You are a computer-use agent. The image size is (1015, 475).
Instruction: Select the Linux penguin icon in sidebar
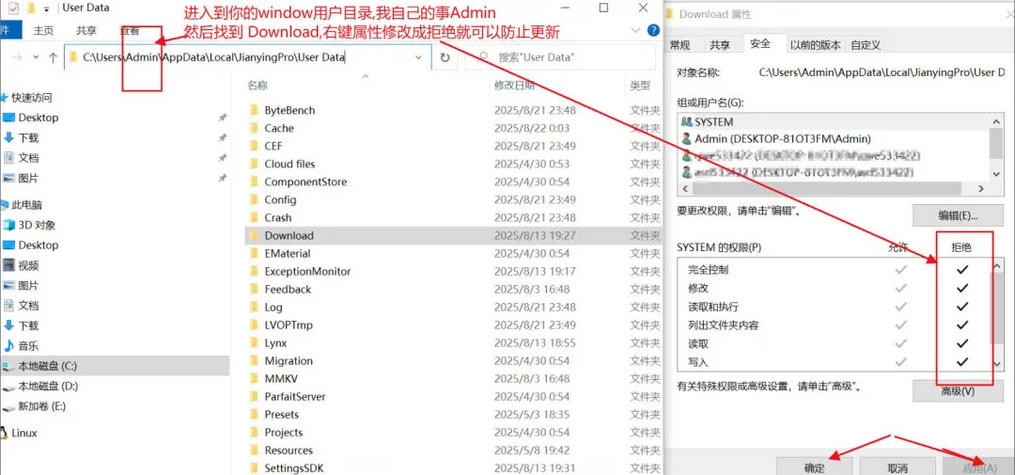[5, 433]
